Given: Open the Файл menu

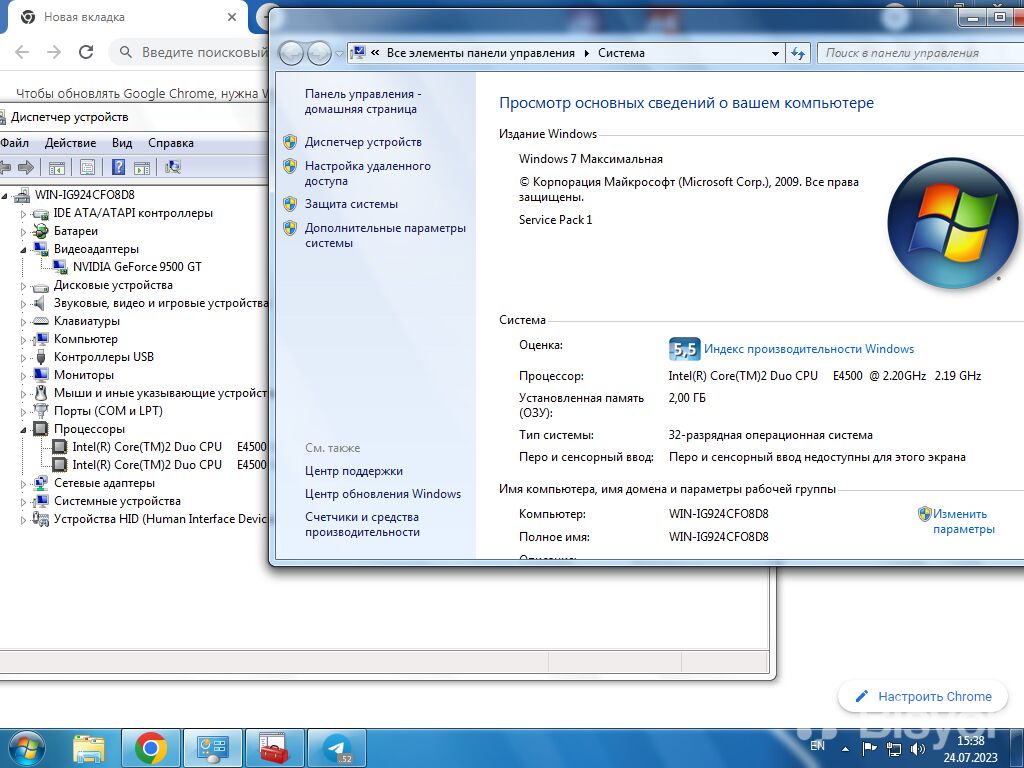Looking at the screenshot, I should 14,143.
